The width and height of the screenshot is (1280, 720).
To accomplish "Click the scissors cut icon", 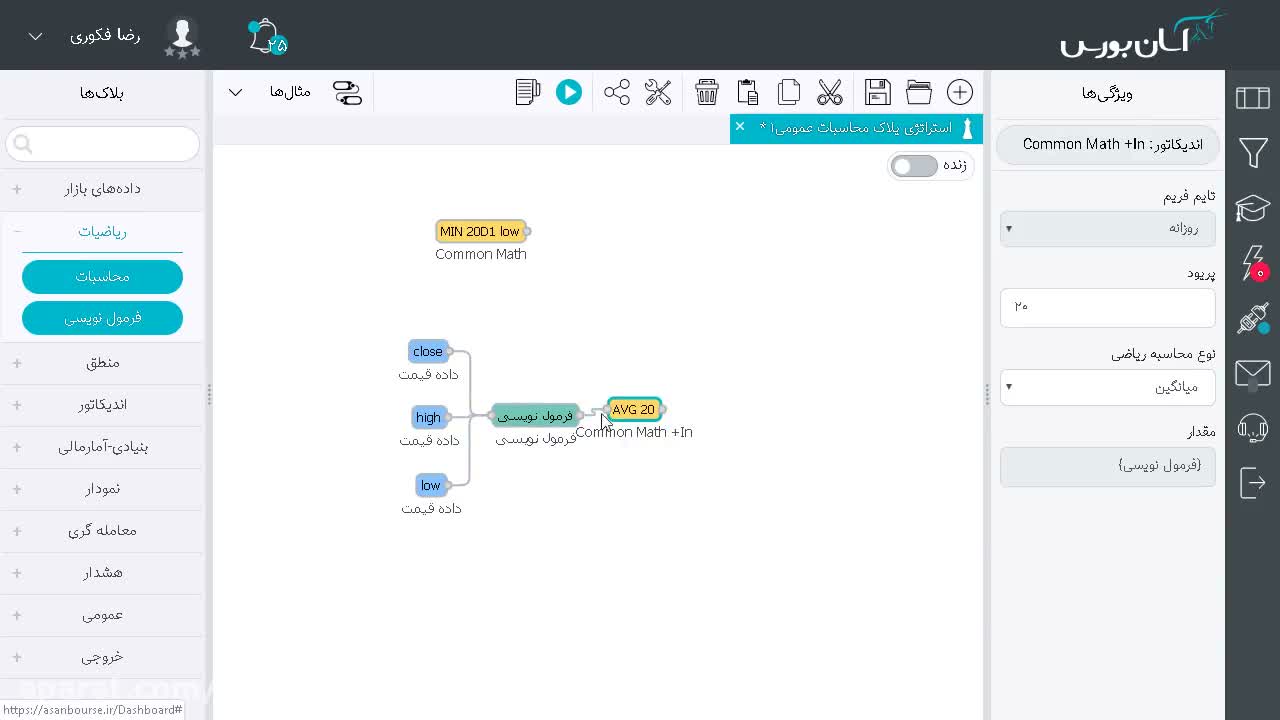I will click(830, 92).
